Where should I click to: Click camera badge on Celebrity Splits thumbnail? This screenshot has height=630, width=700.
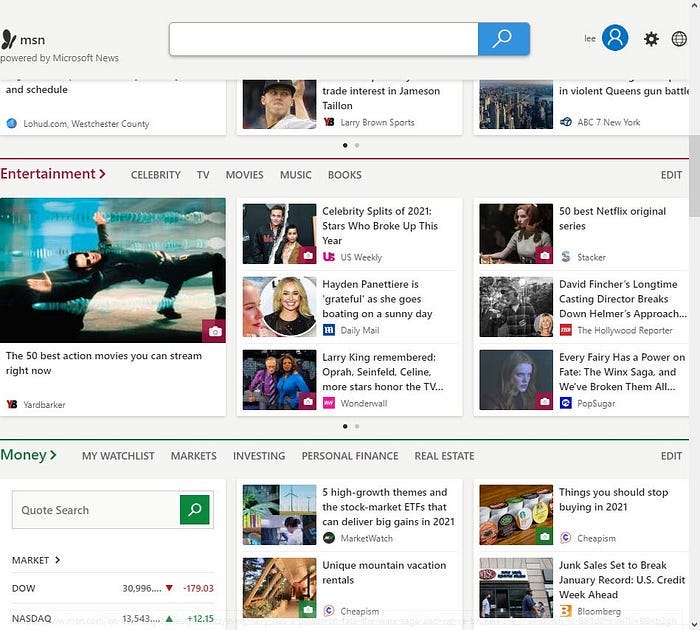point(307,255)
